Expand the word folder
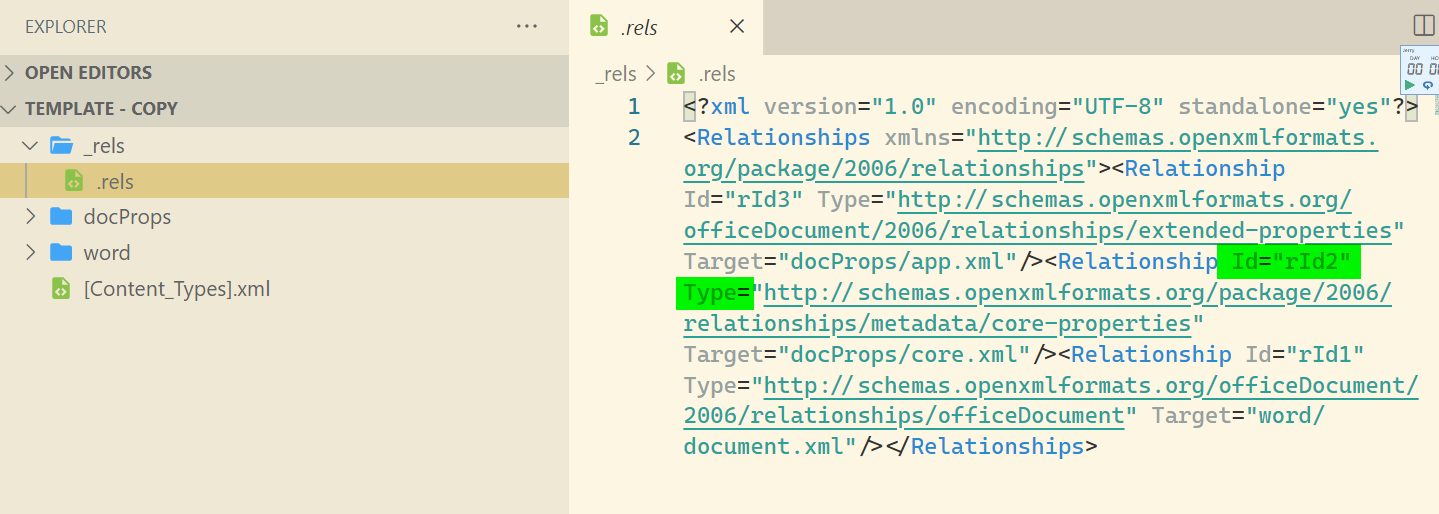 coord(30,253)
